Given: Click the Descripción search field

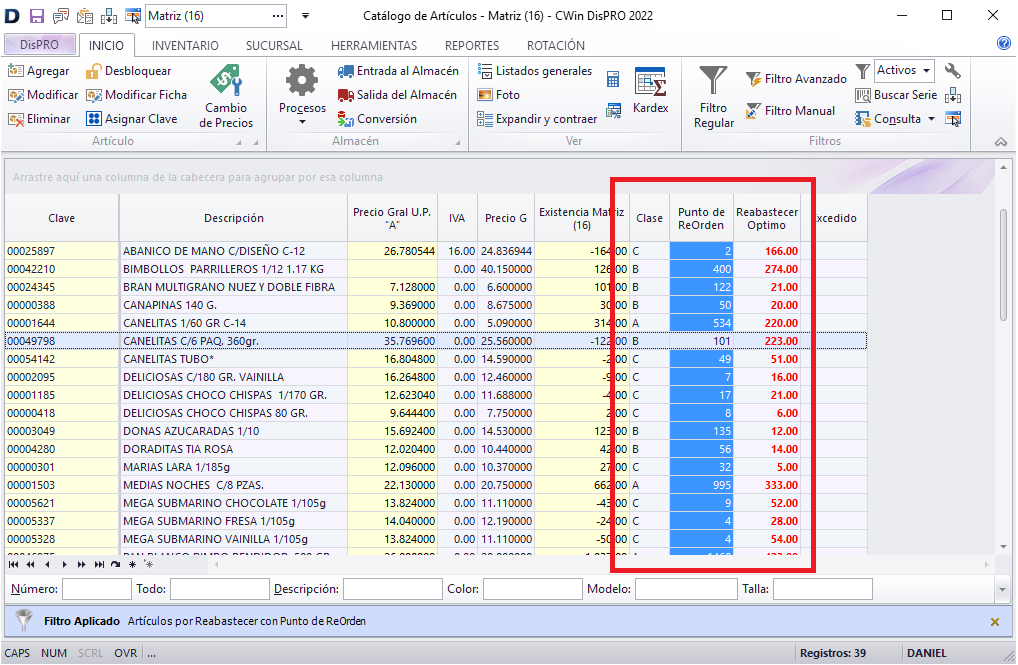Looking at the screenshot, I should point(393,589).
